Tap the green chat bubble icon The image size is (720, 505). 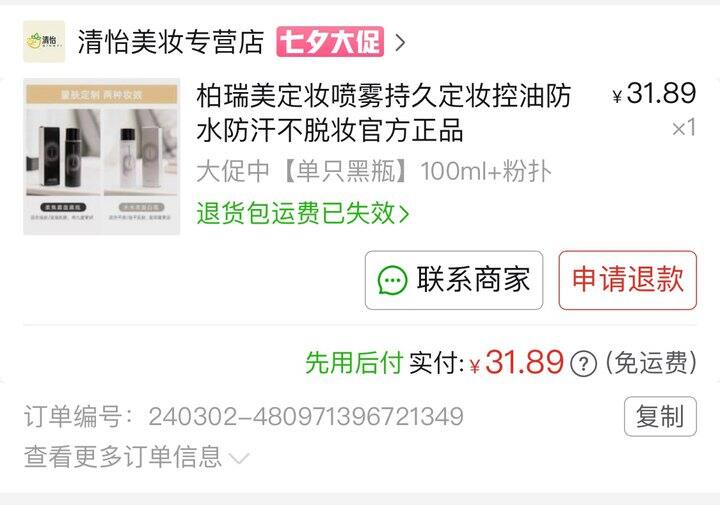click(392, 280)
